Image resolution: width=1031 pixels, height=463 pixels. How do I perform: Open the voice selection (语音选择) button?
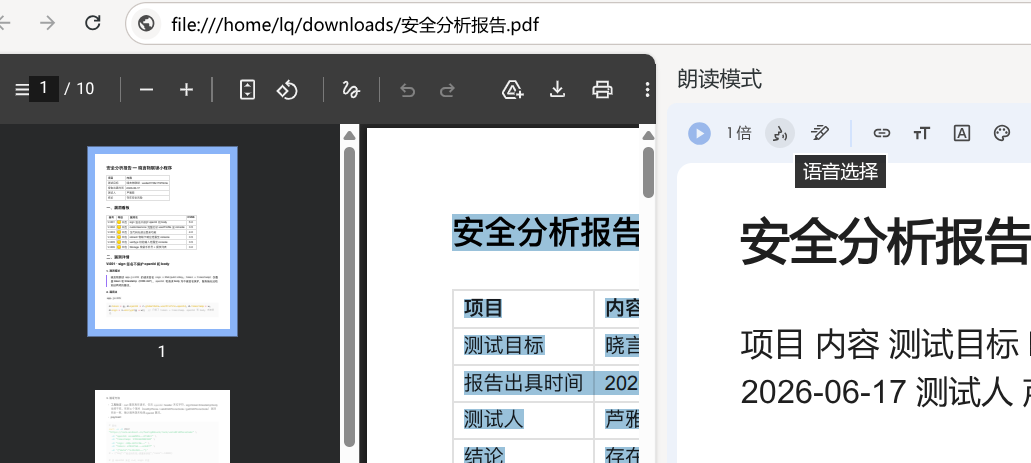[780, 134]
